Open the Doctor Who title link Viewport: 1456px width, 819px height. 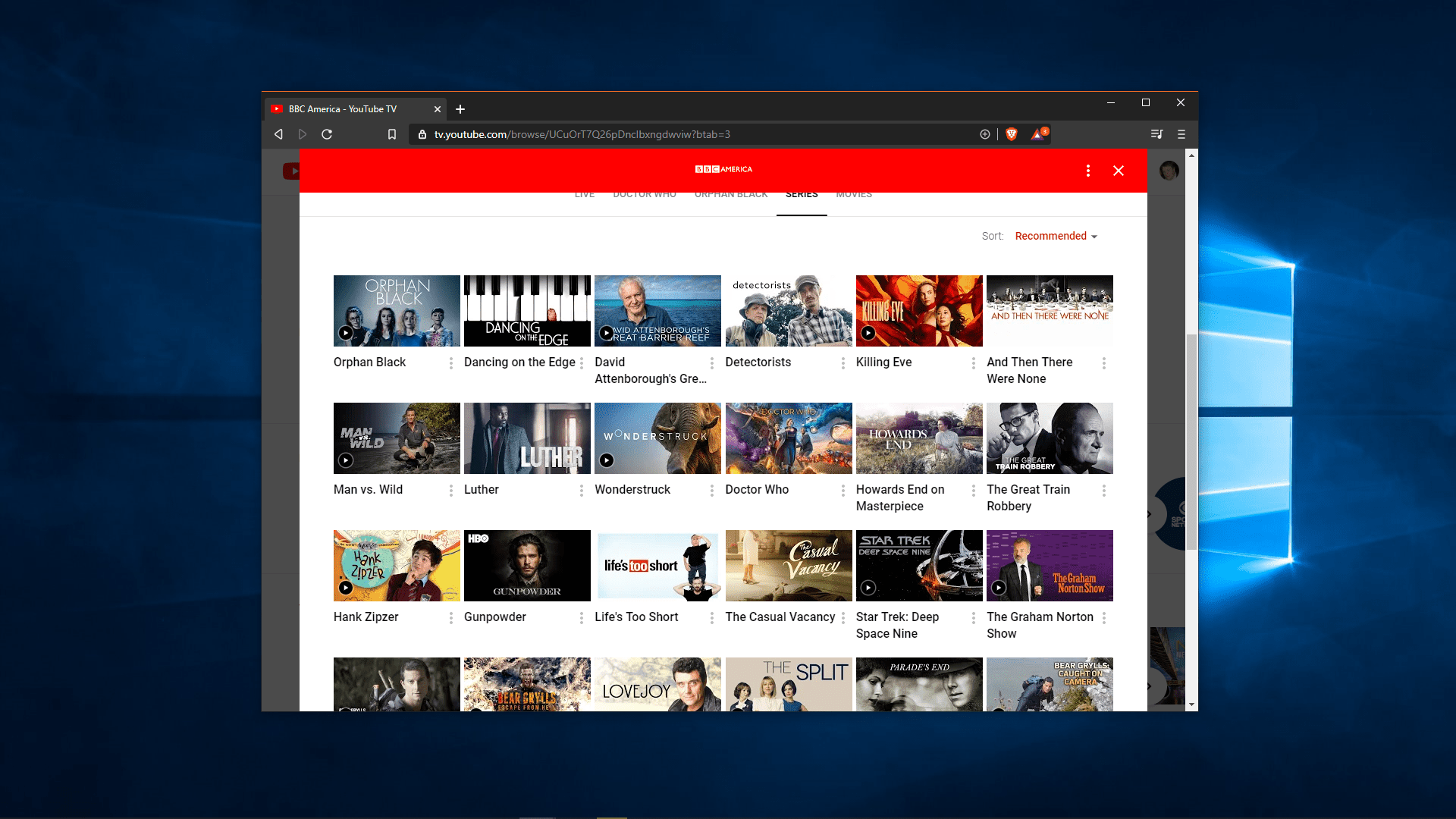(757, 490)
